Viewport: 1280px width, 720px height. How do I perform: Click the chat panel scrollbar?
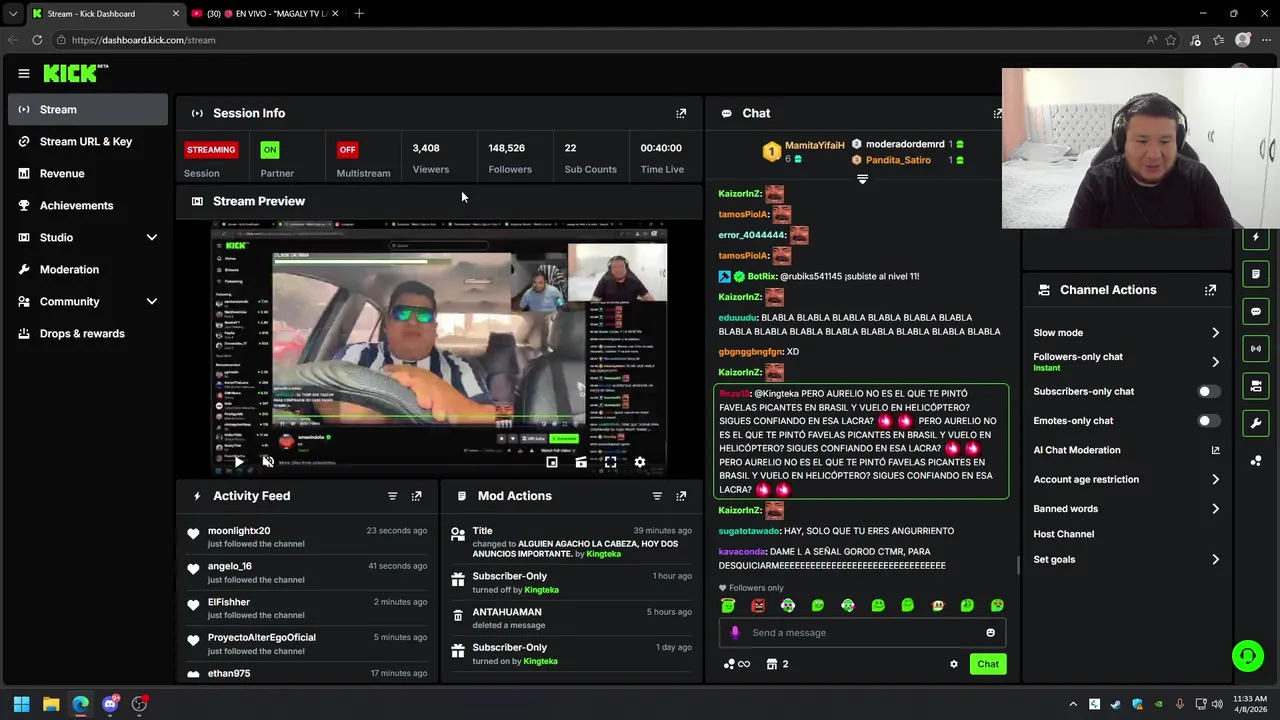1018,565
